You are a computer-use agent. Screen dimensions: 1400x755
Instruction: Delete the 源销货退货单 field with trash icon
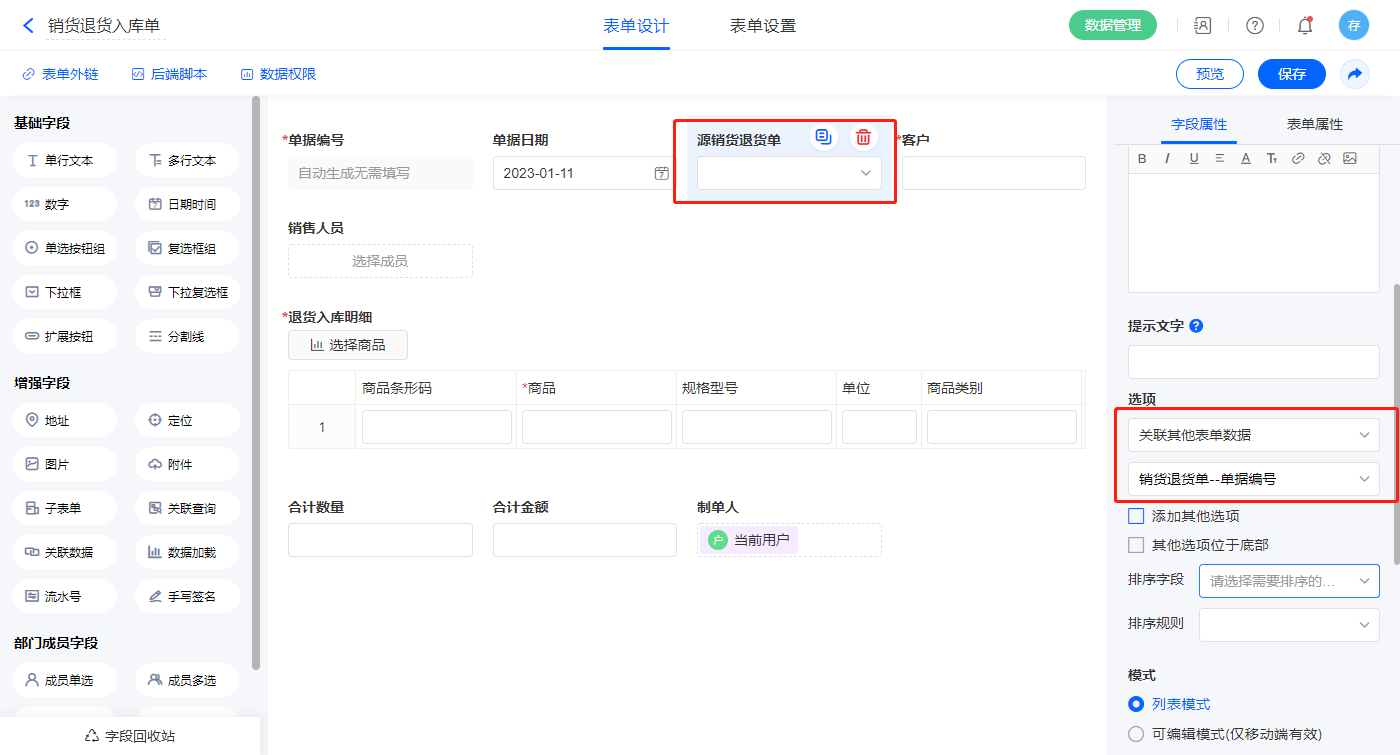(x=863, y=138)
